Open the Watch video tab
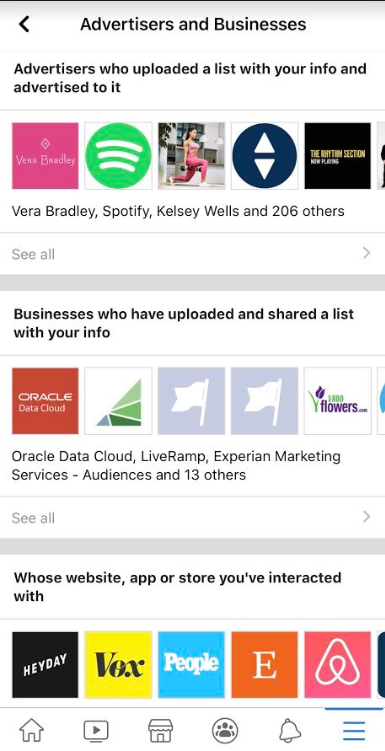The height and width of the screenshot is (751, 385). point(96,730)
